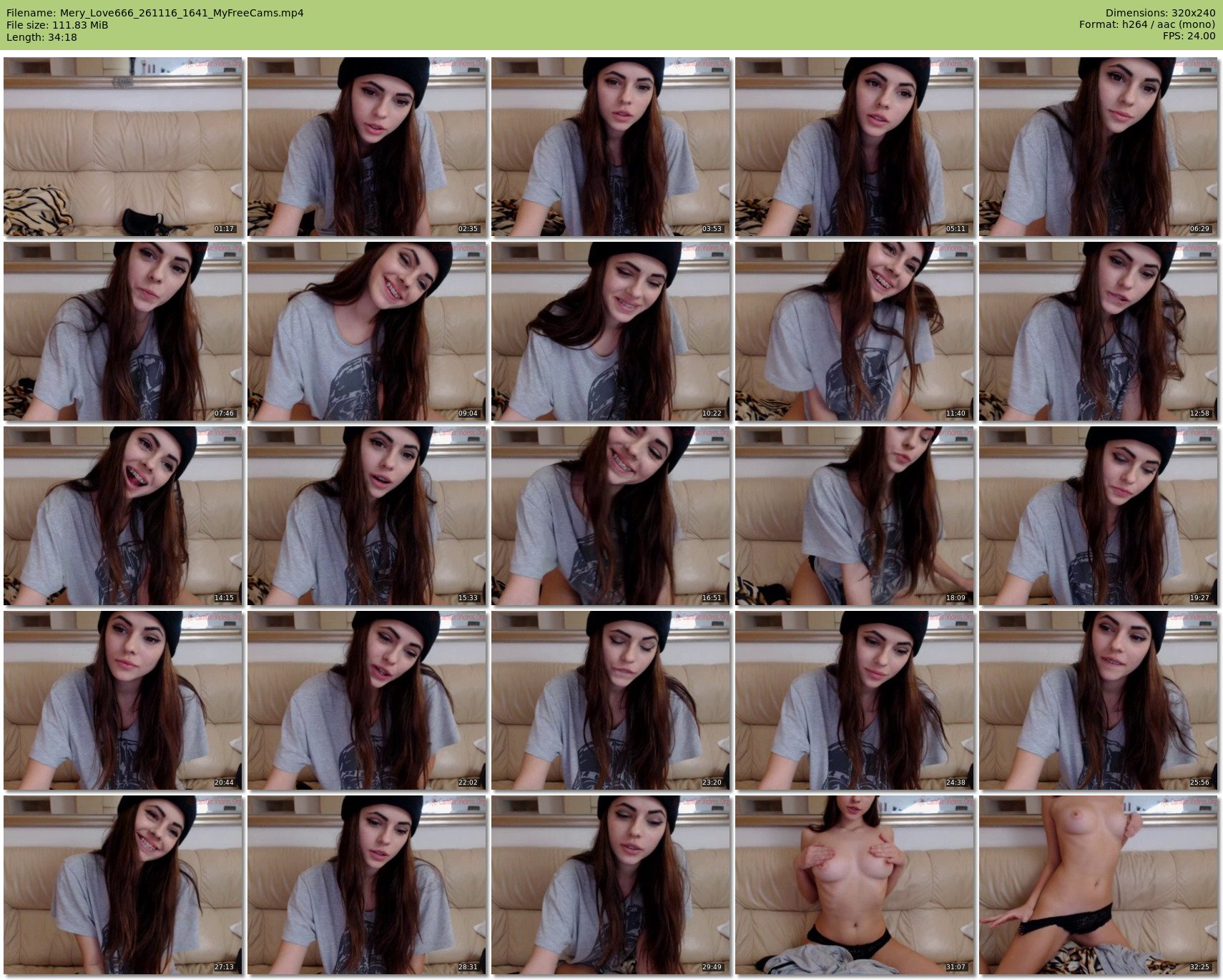Open the 15:33 frame
The width and height of the screenshot is (1223, 980).
click(x=366, y=516)
